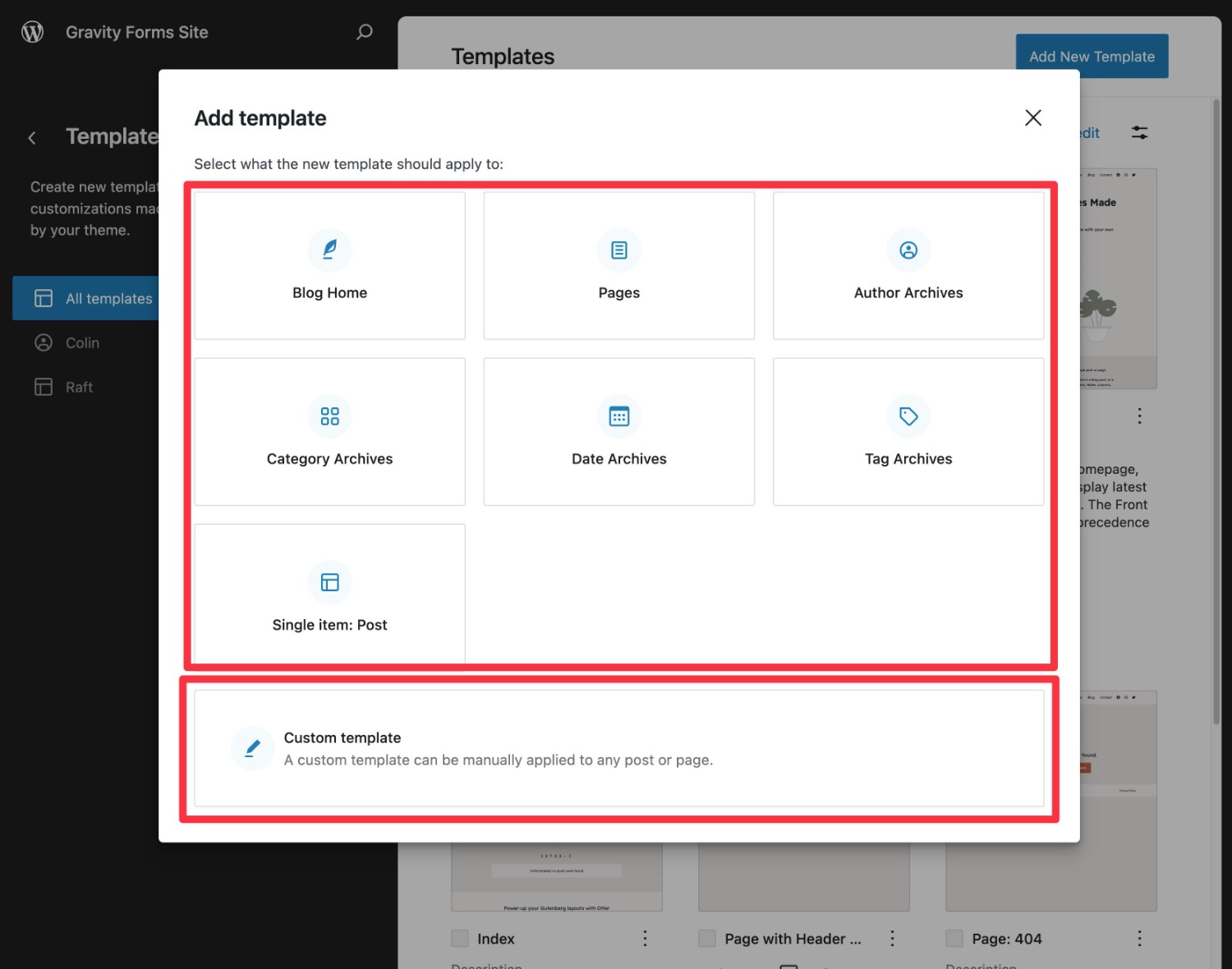Click the Index template preview thumbnail
Viewport: 1232px width, 969px height.
[557, 876]
